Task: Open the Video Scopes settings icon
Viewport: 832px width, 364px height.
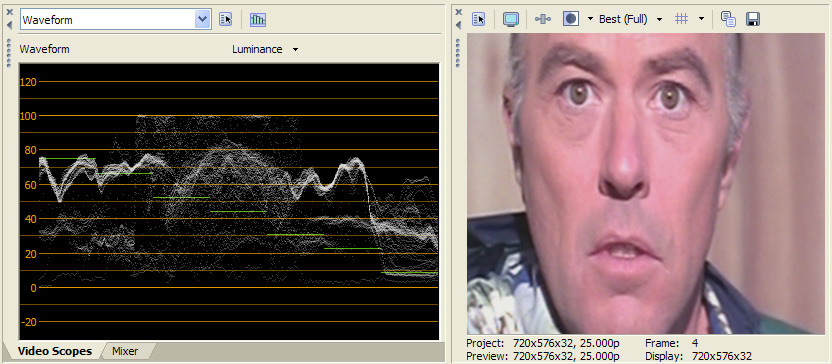Action: point(226,20)
